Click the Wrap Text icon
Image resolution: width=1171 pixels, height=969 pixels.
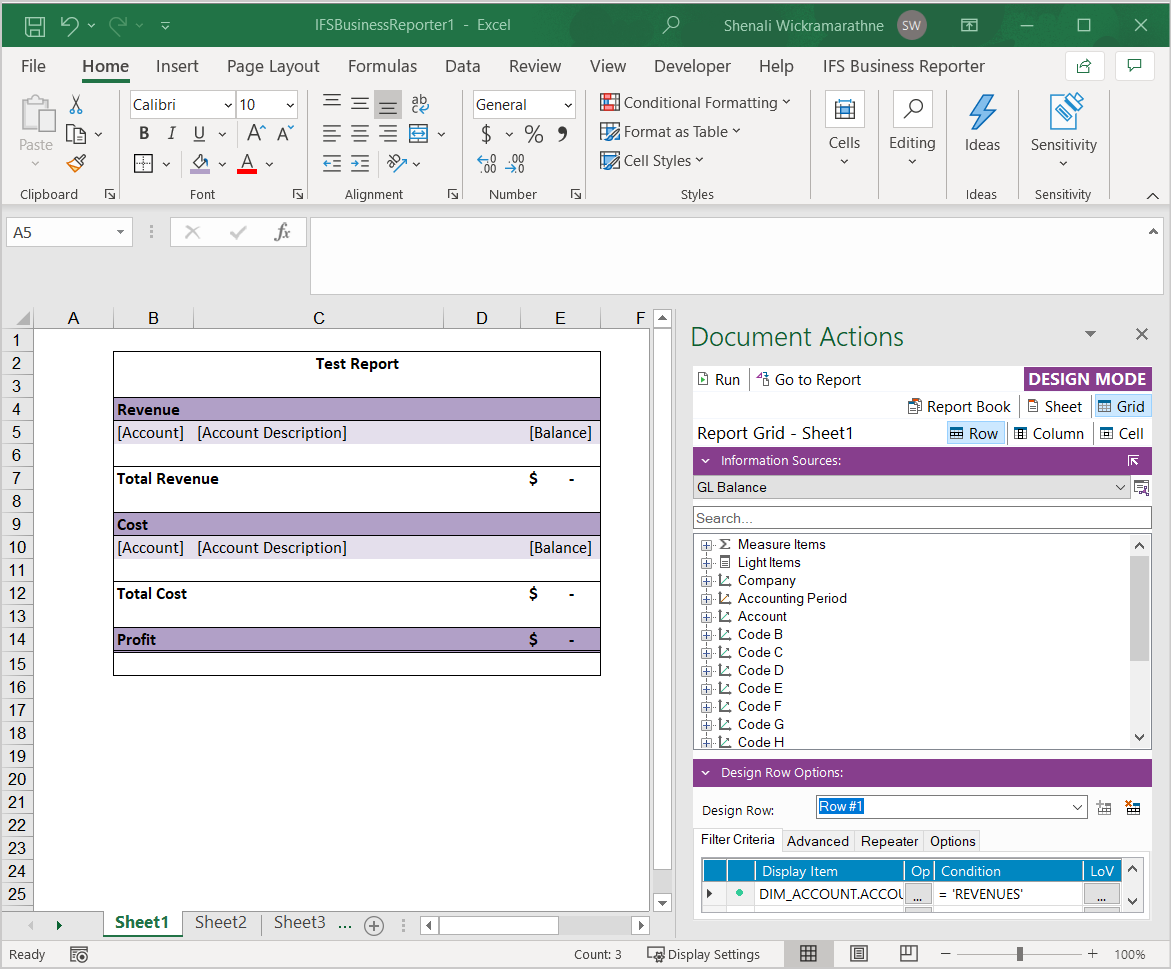tap(420, 104)
